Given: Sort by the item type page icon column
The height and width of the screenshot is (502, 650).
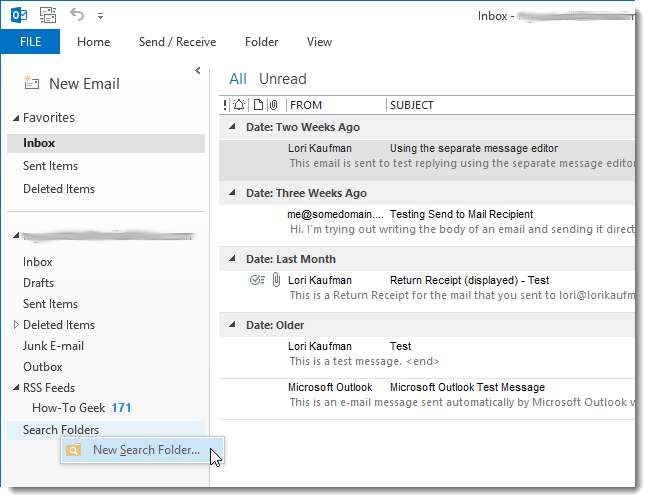Looking at the screenshot, I should (258, 105).
